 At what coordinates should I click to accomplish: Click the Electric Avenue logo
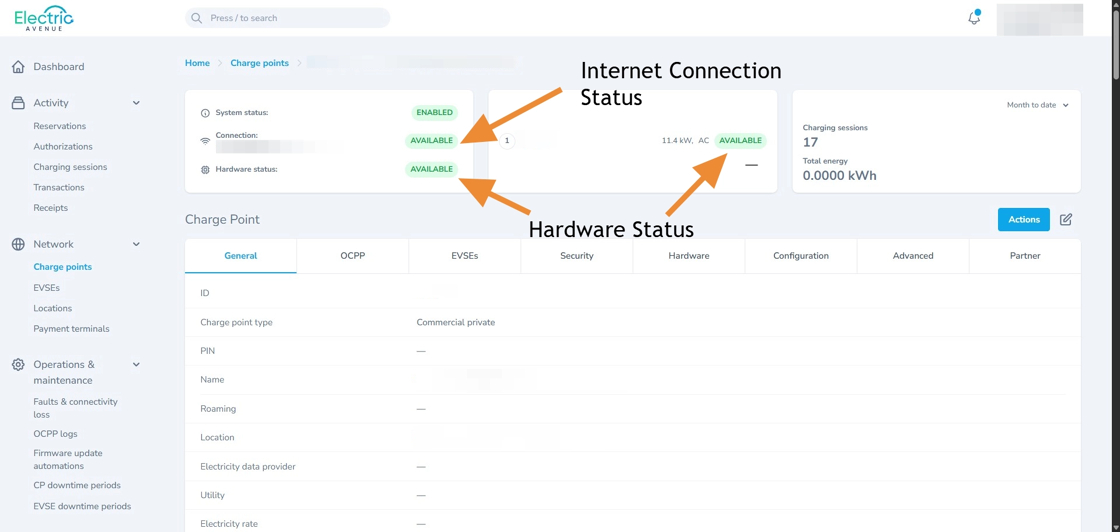point(44,18)
